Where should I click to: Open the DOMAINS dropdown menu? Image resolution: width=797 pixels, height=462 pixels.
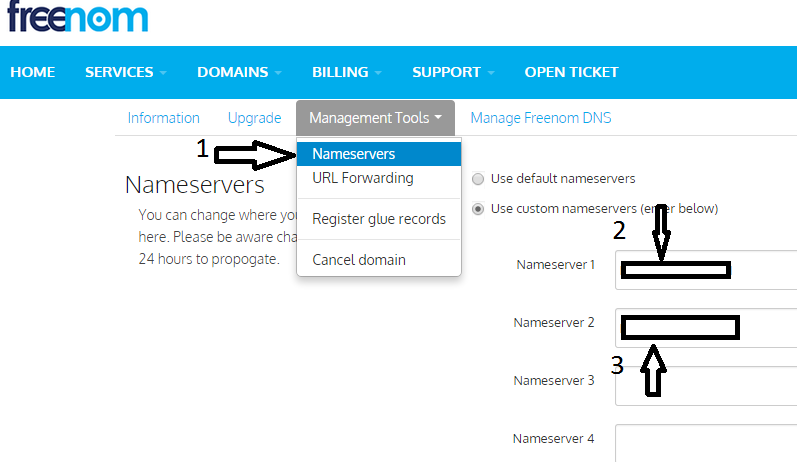point(239,72)
